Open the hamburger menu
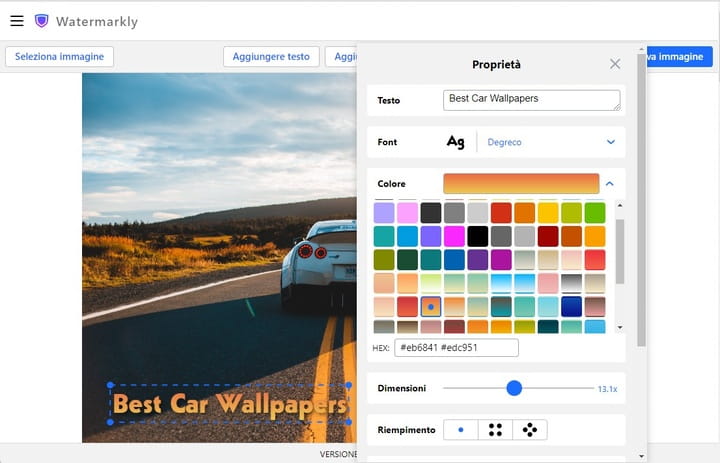 [x=17, y=21]
